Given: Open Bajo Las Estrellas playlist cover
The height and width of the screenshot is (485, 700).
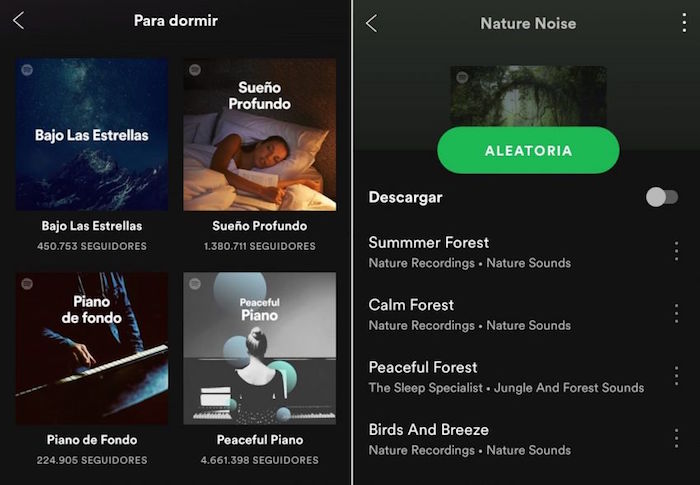Looking at the screenshot, I should coord(92,134).
